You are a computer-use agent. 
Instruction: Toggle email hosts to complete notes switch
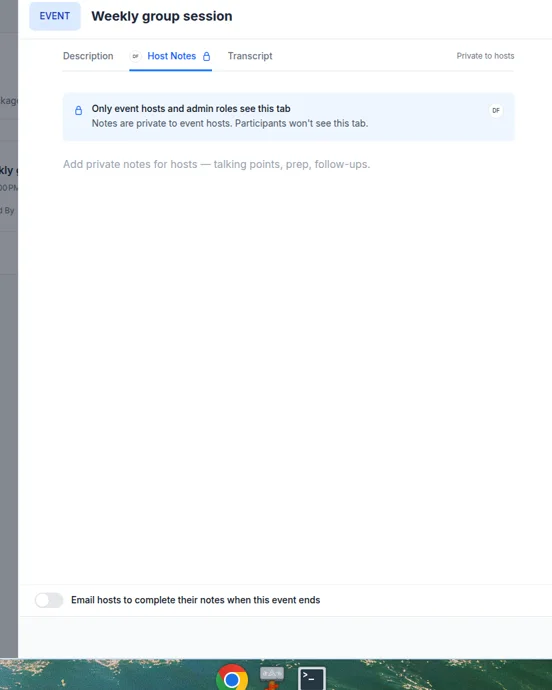pos(49,600)
